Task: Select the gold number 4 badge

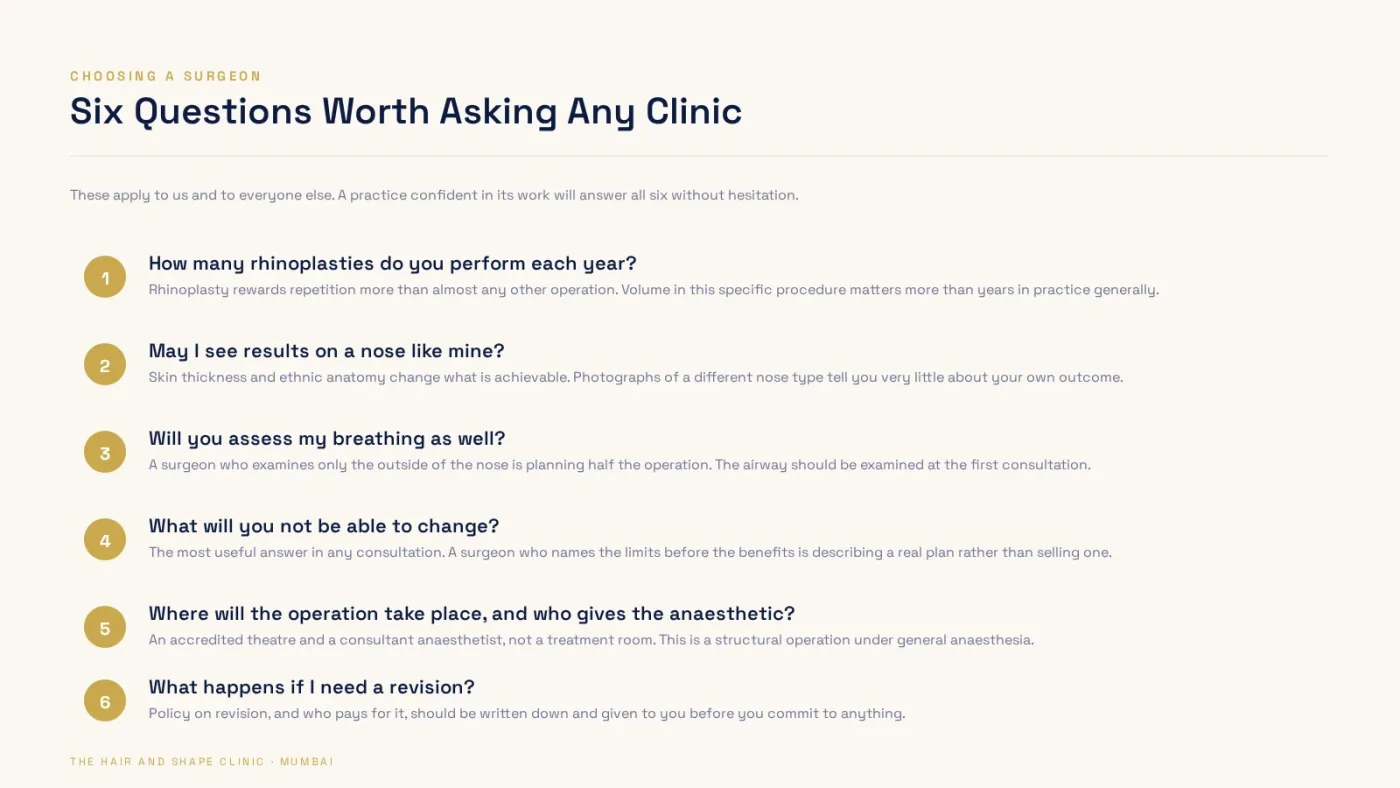Action: (x=105, y=540)
